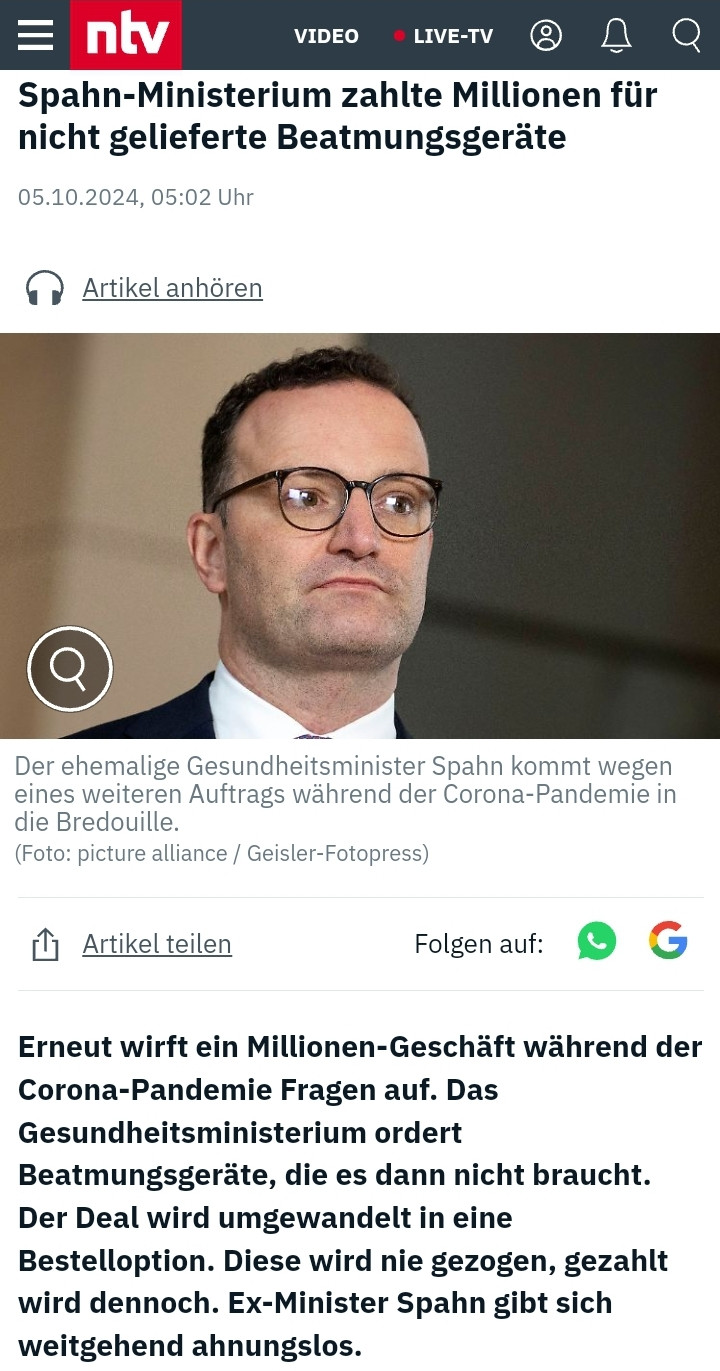The image size is (720, 1371).
Task: Tap the headphones listen icon
Action: (x=45, y=288)
